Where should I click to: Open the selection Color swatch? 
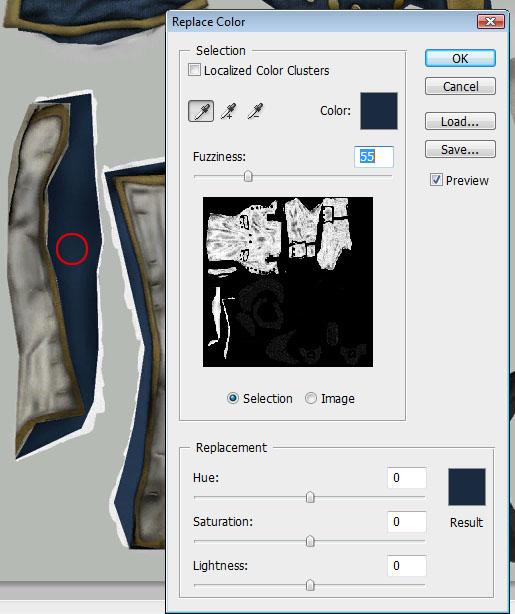(379, 111)
